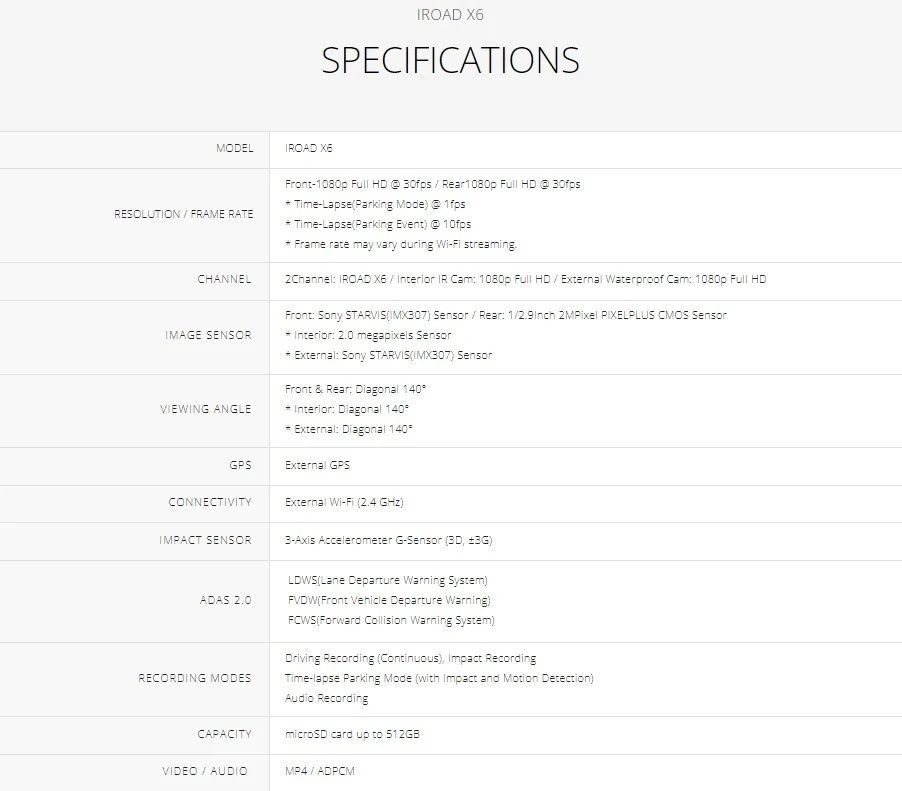The height and width of the screenshot is (791, 902).
Task: Click the MODEL row label
Action: 234,148
